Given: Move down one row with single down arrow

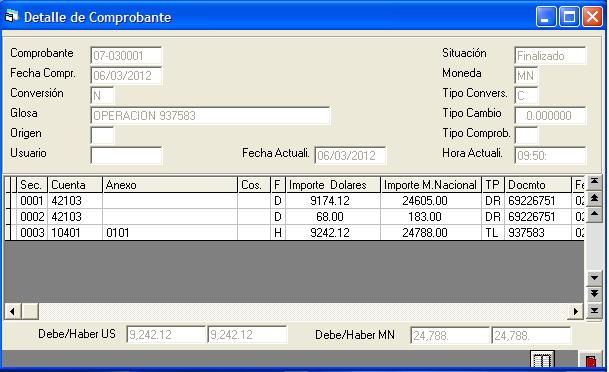Looking at the screenshot, I should (594, 278).
